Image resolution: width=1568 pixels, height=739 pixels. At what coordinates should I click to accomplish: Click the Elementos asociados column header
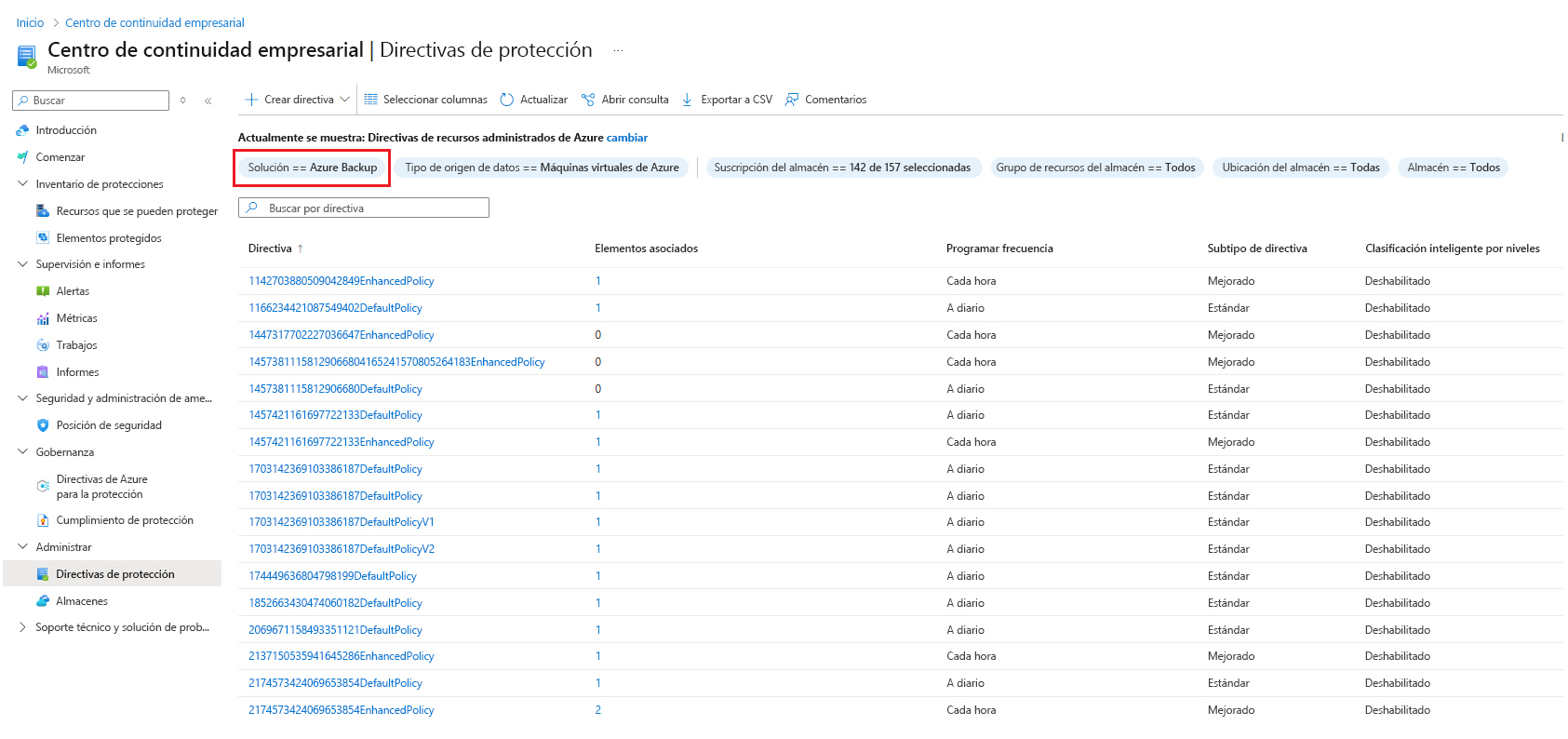point(647,249)
